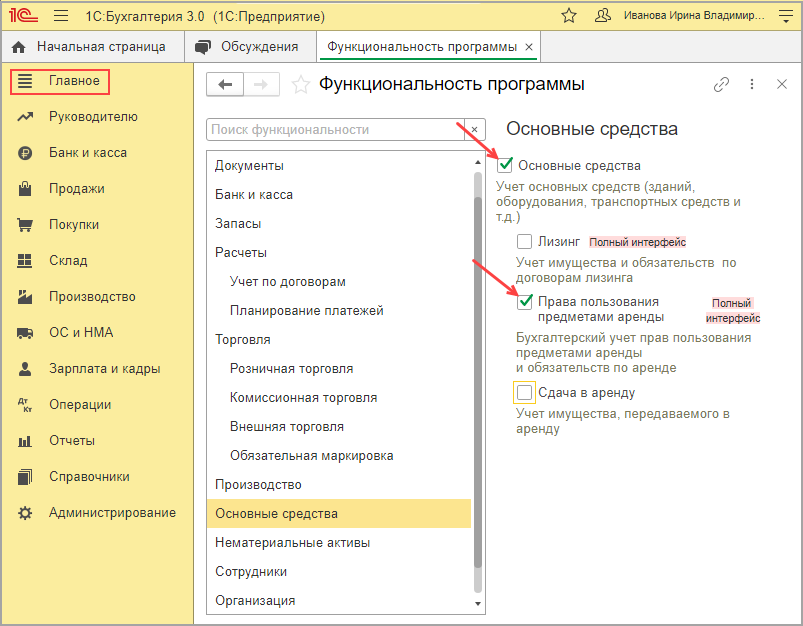Select Внешняя торговля item
Screen dimensions: 803x626
pyautogui.click(x=339, y=427)
